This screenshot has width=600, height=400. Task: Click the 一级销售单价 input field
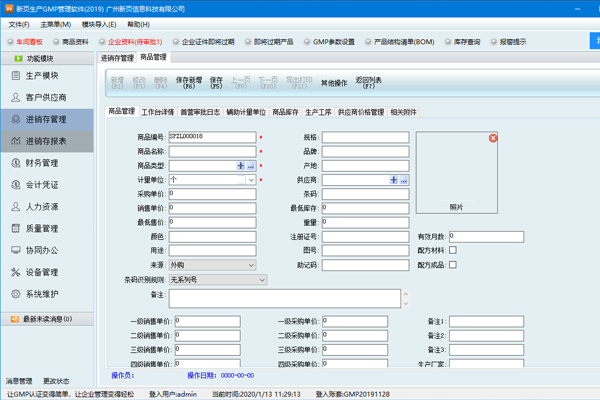pyautogui.click(x=207, y=322)
